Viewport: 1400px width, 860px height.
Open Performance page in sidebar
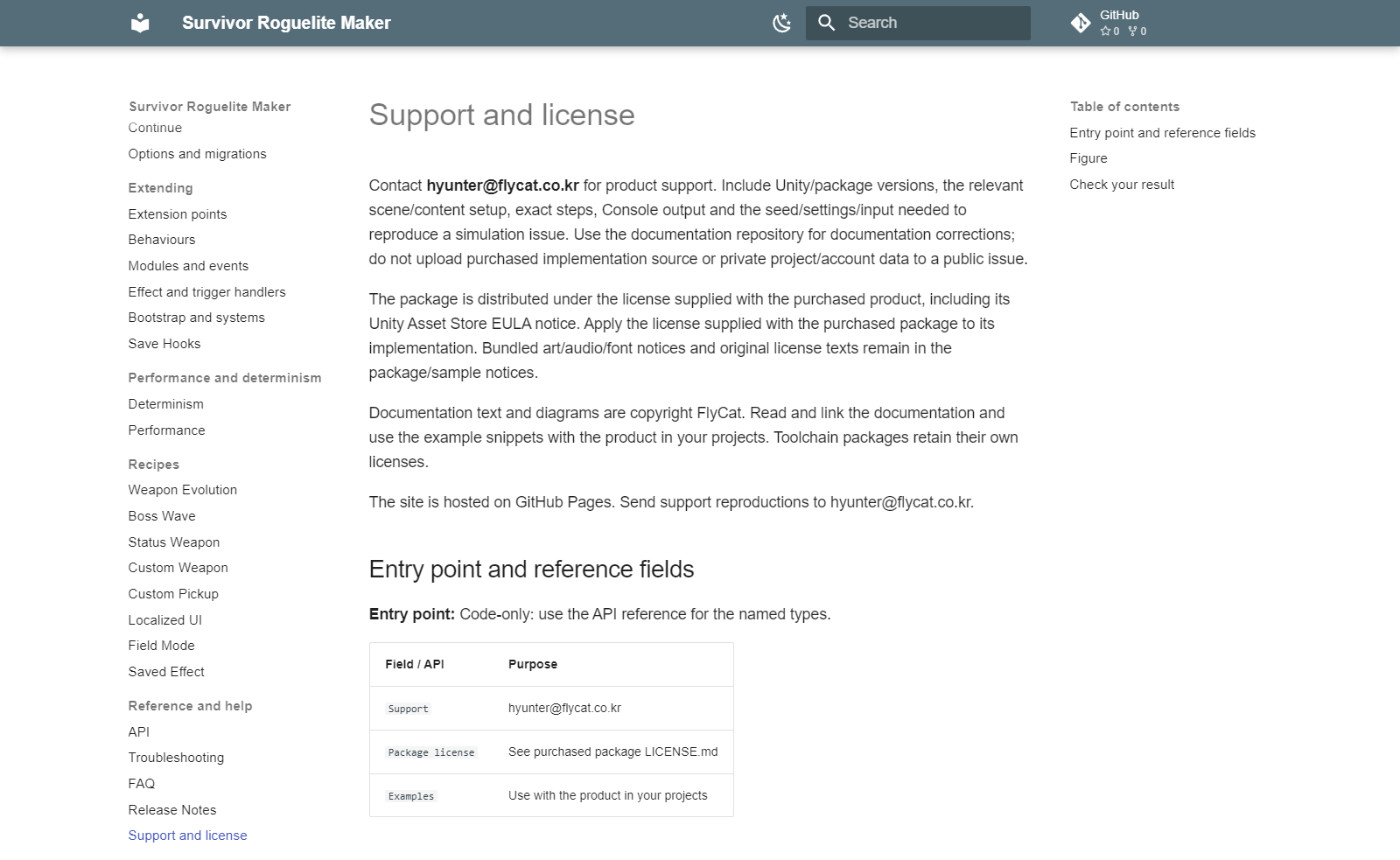pyautogui.click(x=166, y=430)
